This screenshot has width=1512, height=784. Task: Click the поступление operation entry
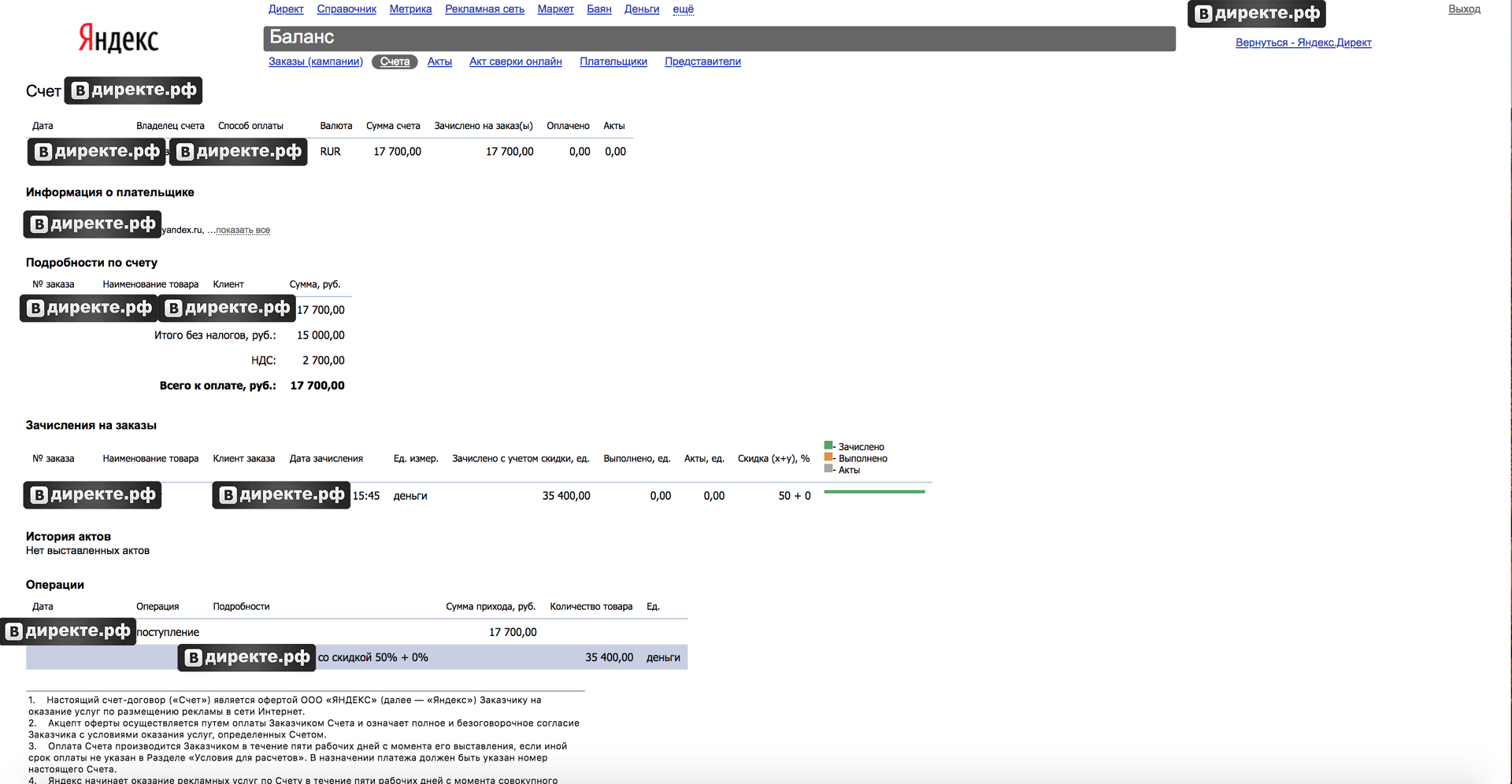[168, 632]
